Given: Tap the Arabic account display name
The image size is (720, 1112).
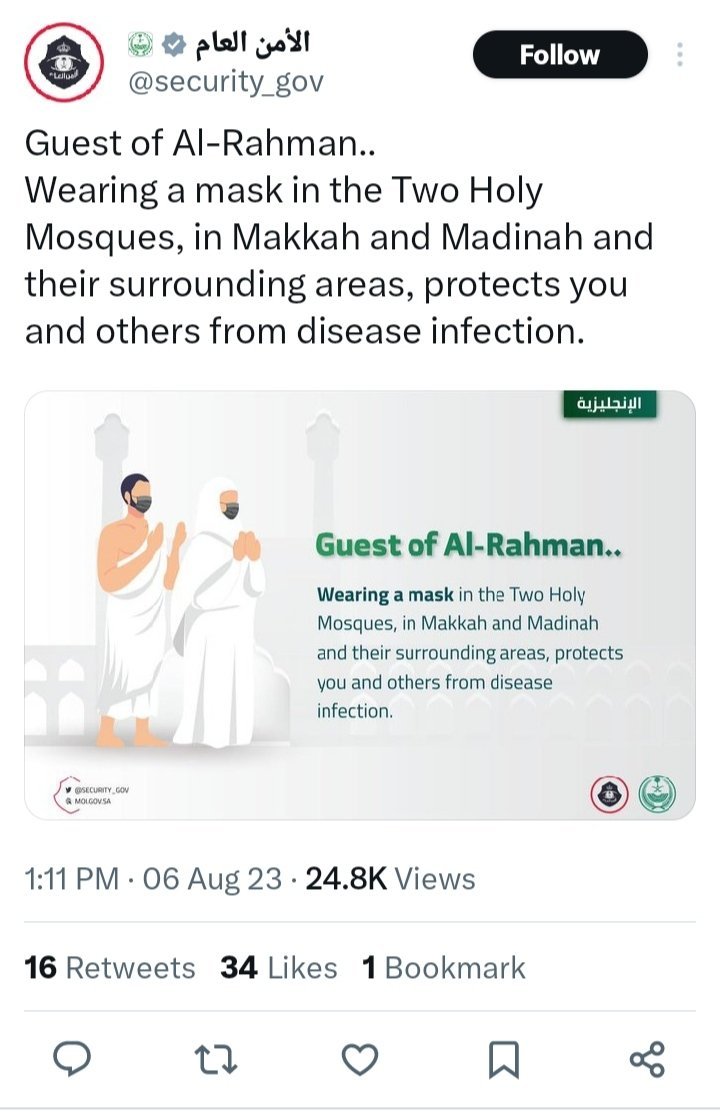Looking at the screenshot, I should pos(252,43).
